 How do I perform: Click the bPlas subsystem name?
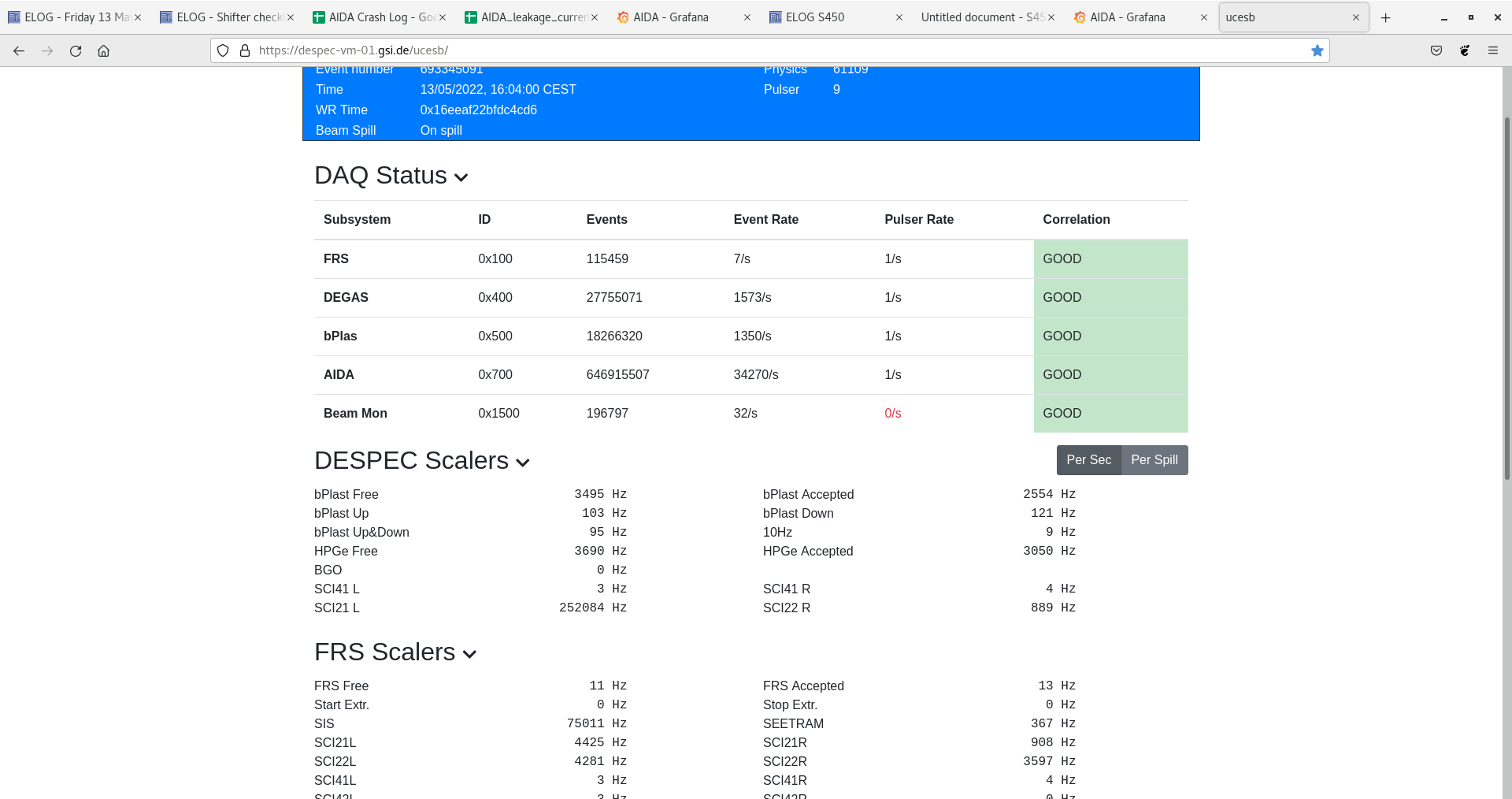(340, 336)
